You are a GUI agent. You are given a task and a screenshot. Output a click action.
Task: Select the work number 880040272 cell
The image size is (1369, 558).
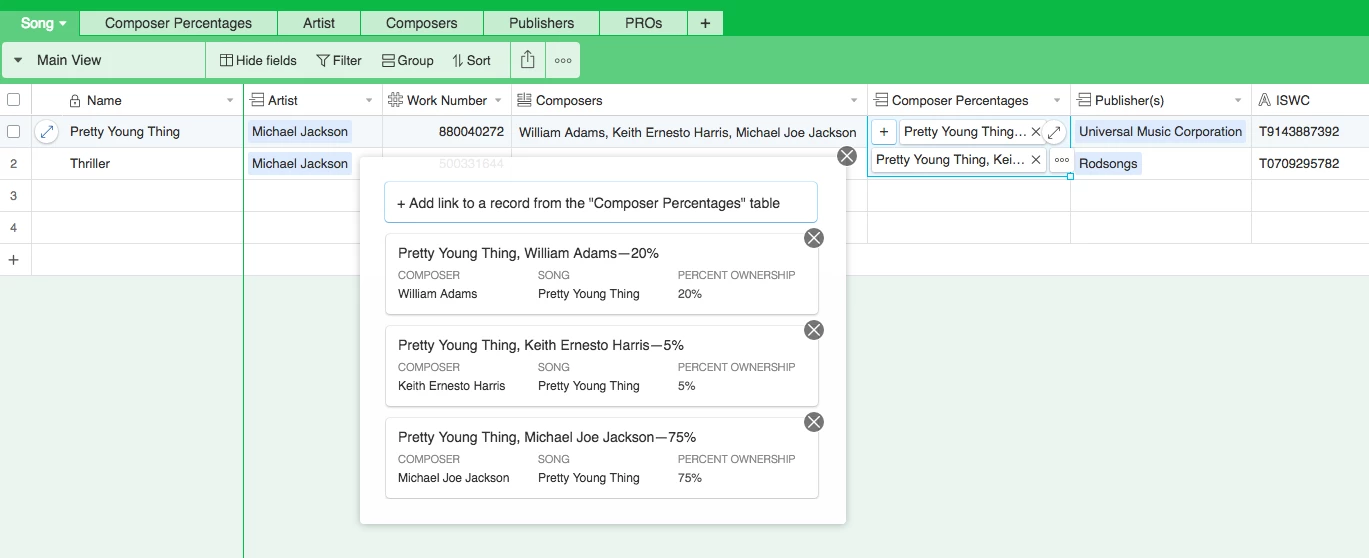(447, 132)
